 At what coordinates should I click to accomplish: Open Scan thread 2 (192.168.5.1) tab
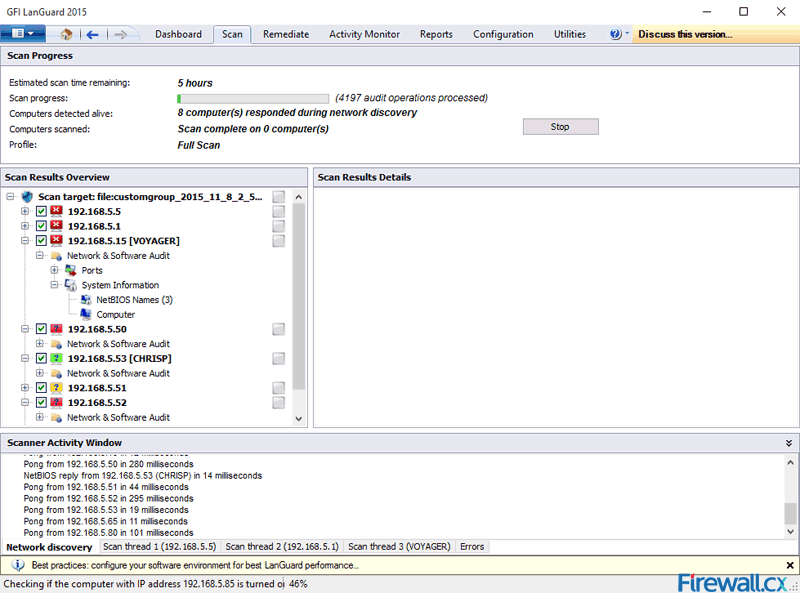(x=282, y=547)
